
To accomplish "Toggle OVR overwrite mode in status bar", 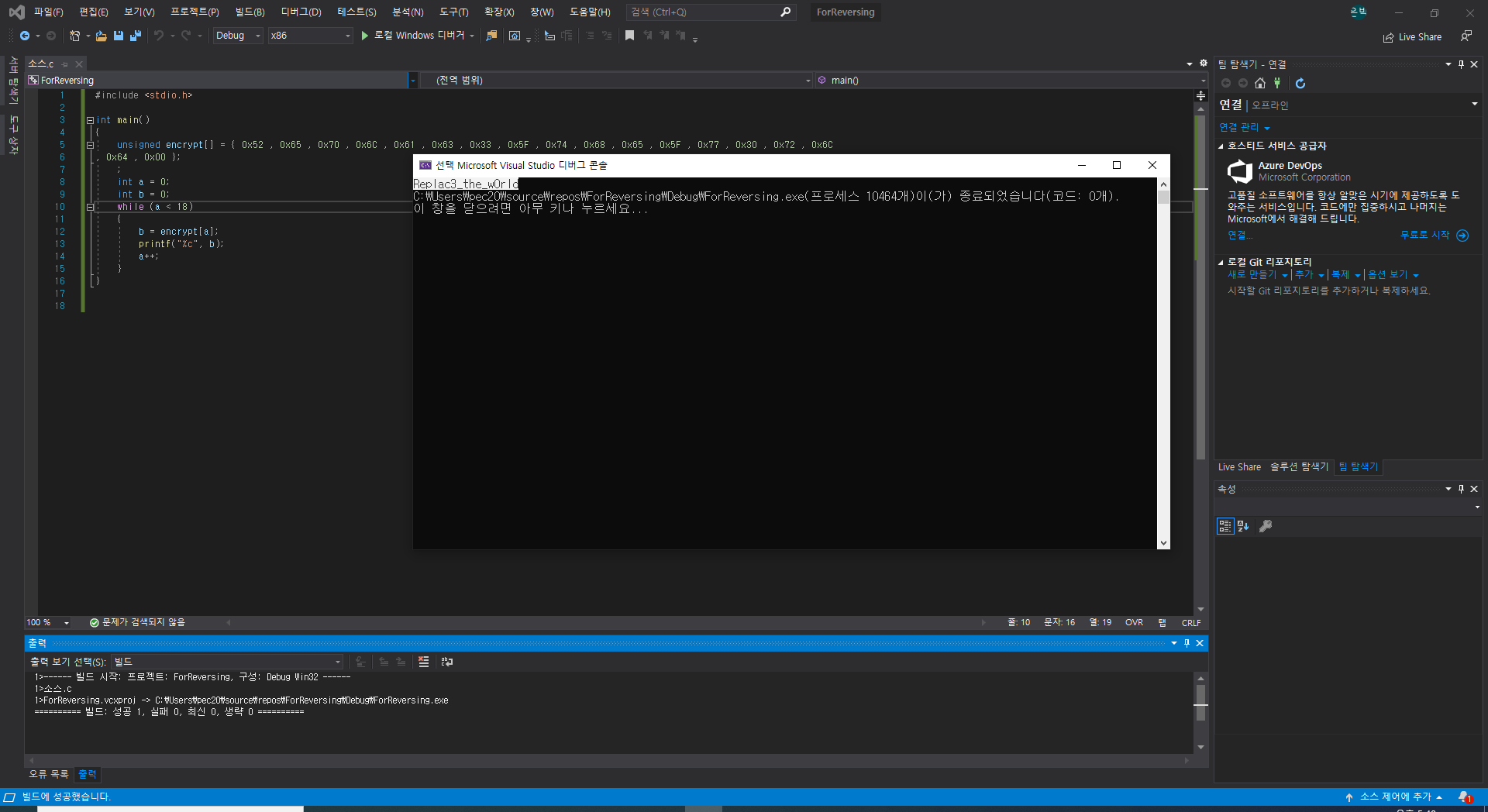I will [x=1134, y=622].
